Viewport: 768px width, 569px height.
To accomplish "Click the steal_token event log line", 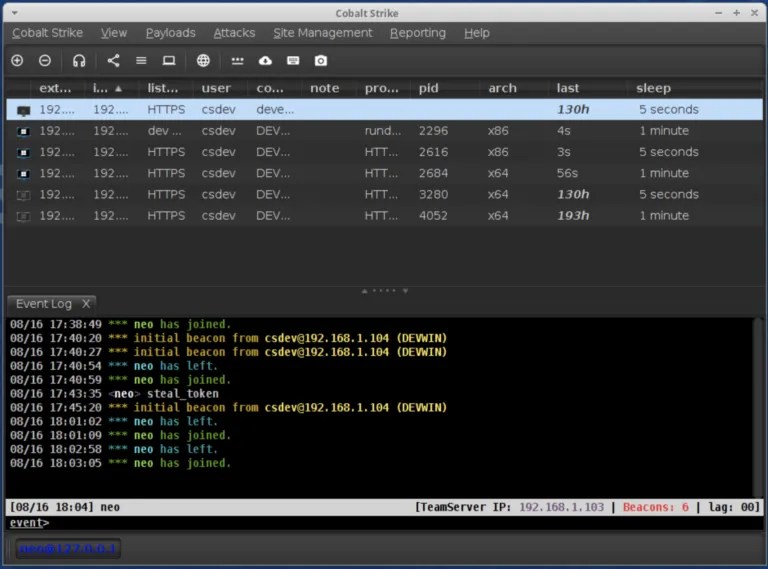I will 114,394.
